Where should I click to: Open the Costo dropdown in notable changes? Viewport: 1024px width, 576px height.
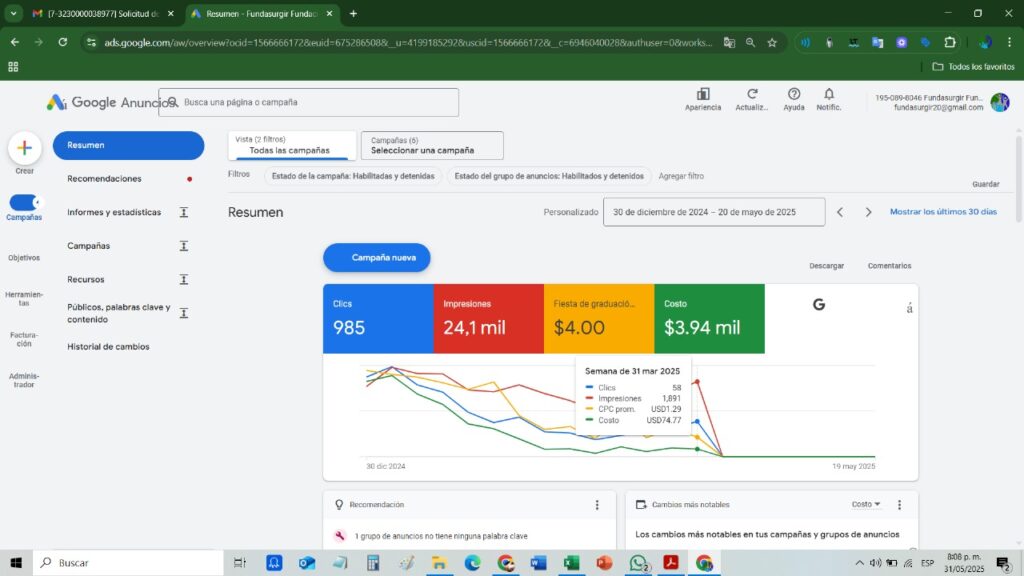click(866, 505)
